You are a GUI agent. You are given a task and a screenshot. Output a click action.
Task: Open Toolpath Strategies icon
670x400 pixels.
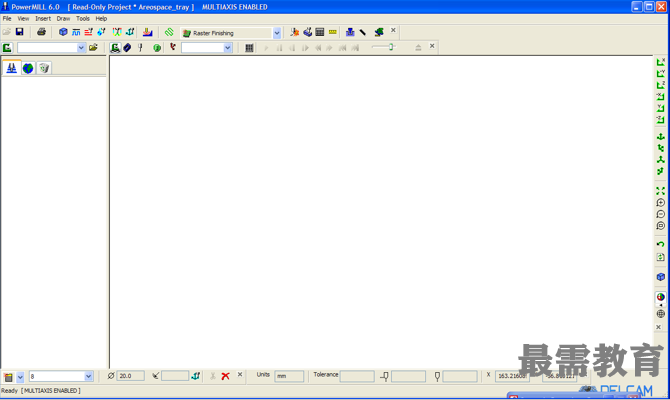[147, 32]
